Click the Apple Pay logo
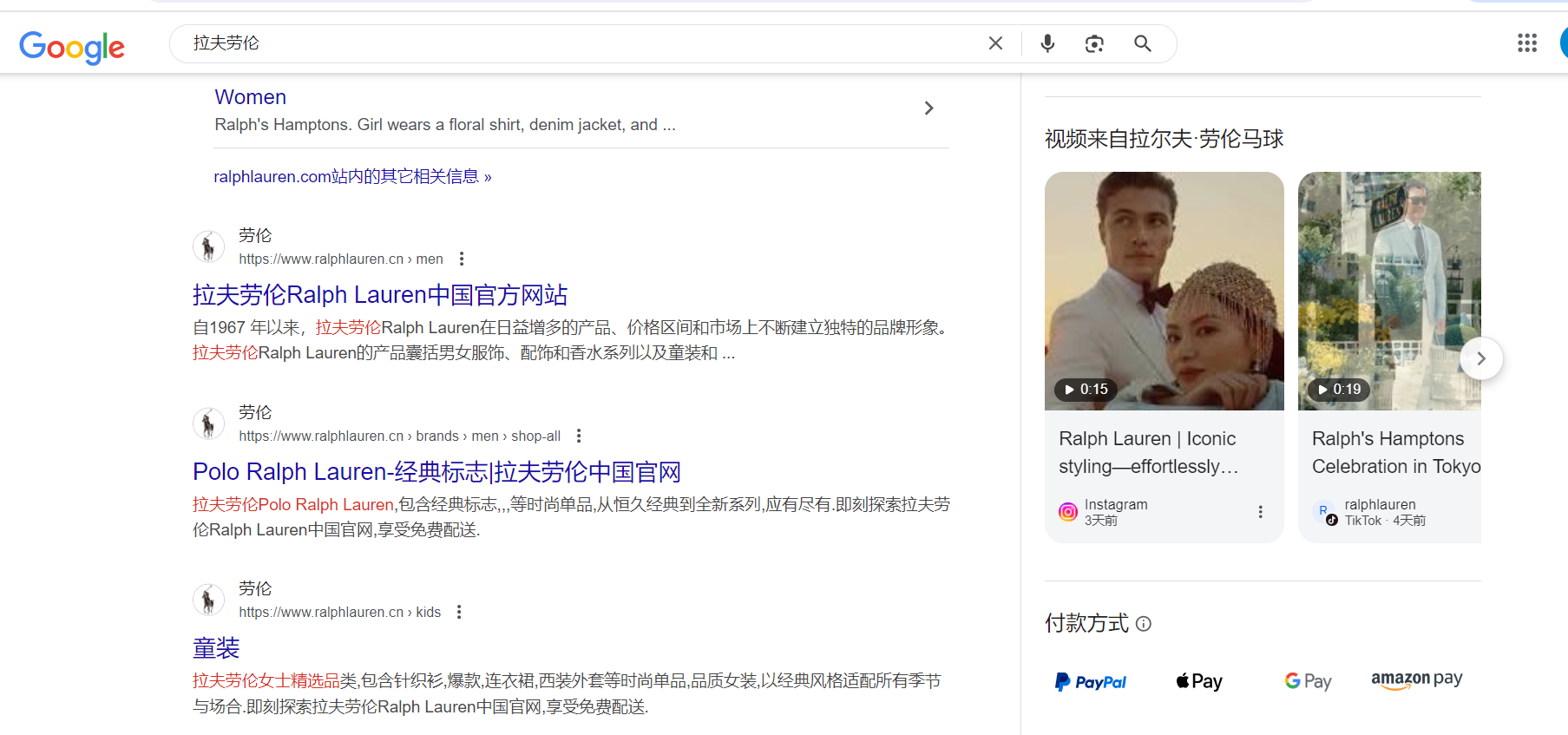The height and width of the screenshot is (735, 1568). click(1199, 682)
